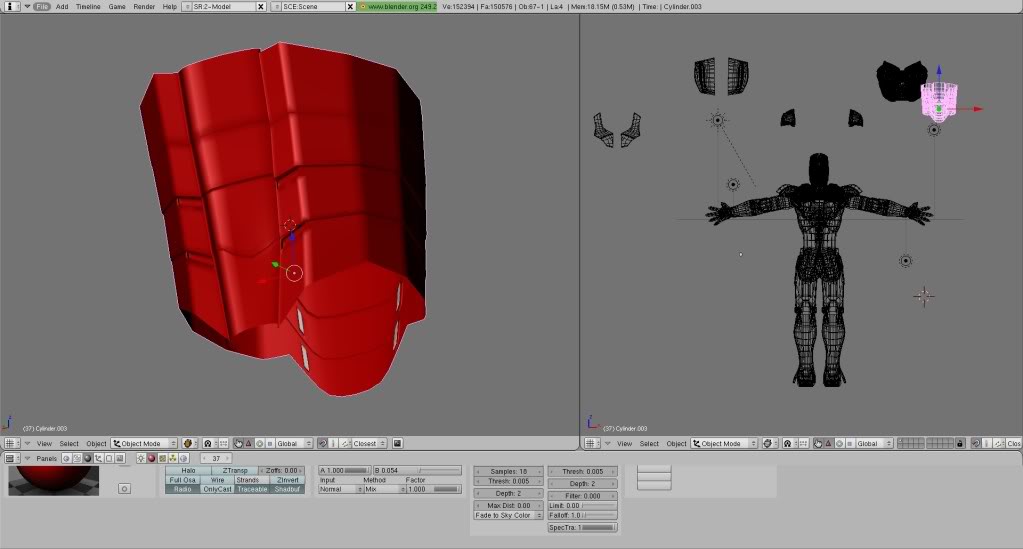This screenshot has height=549, width=1023.
Task: Click the Halo button
Action: pyautogui.click(x=188, y=470)
